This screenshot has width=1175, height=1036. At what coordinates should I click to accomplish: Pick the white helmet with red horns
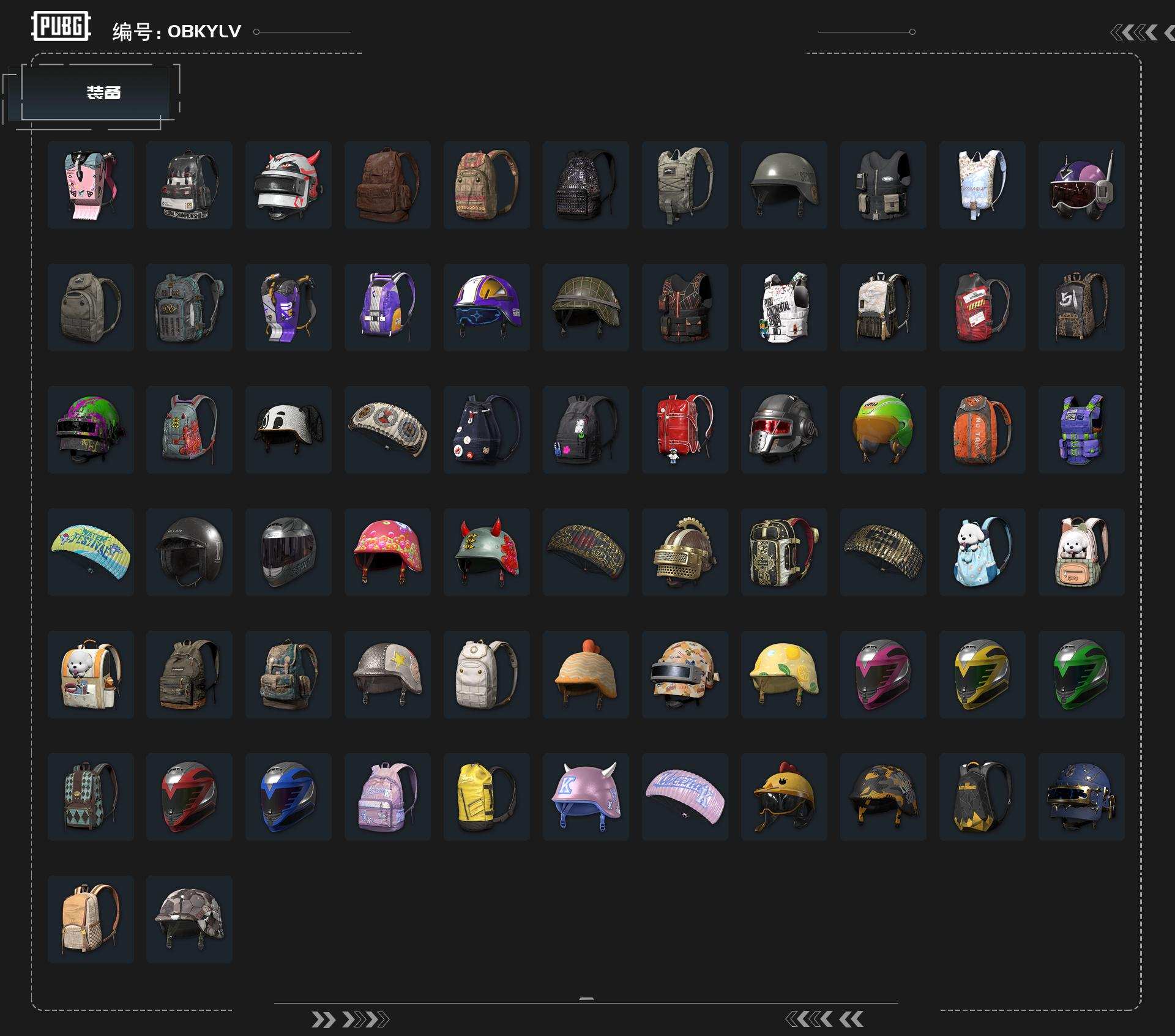(288, 185)
